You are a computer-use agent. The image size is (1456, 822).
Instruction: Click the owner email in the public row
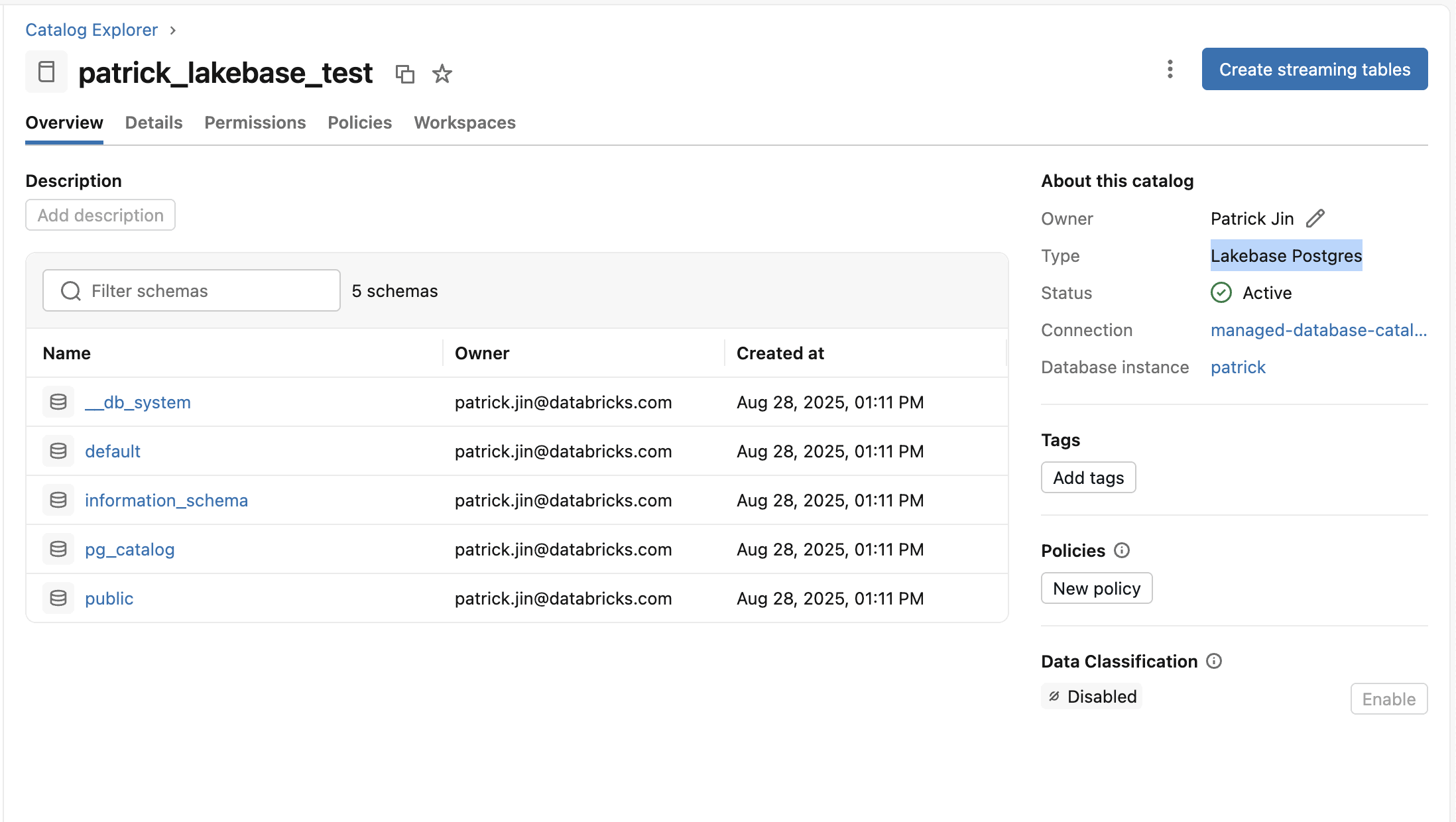click(564, 598)
